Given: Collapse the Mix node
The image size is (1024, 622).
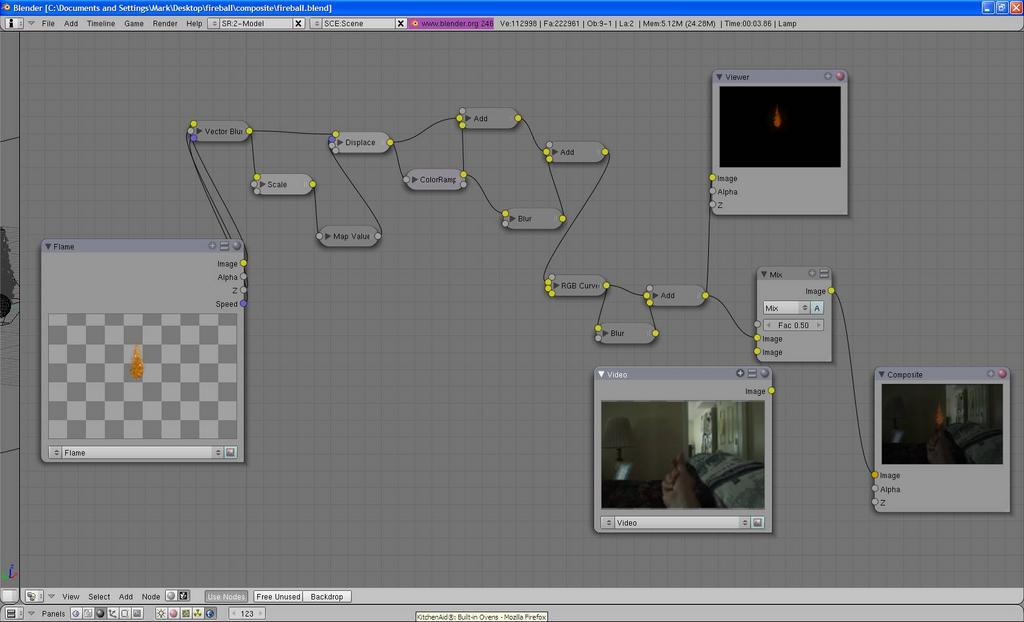Looking at the screenshot, I should pyautogui.click(x=763, y=274).
